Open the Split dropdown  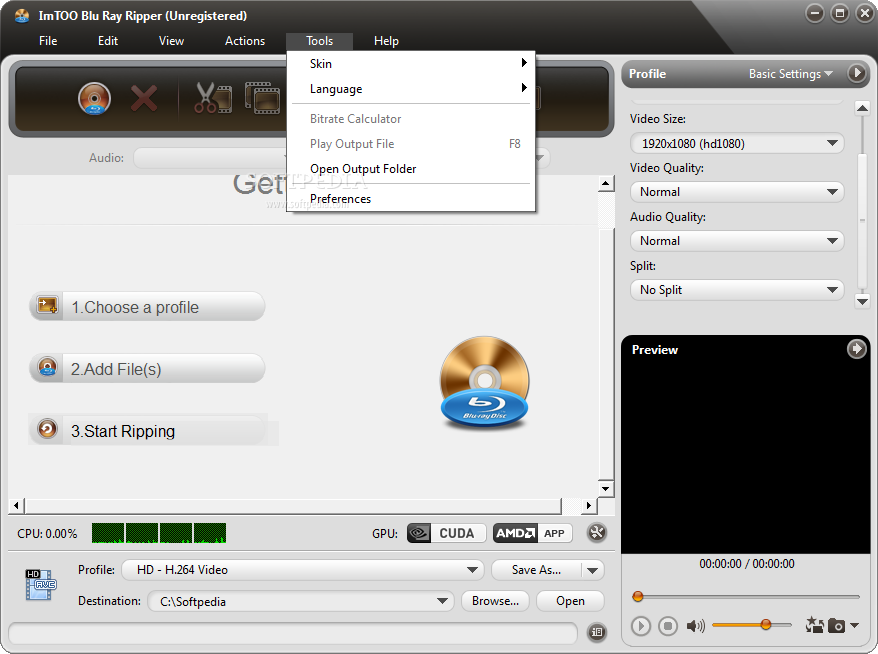coord(737,289)
